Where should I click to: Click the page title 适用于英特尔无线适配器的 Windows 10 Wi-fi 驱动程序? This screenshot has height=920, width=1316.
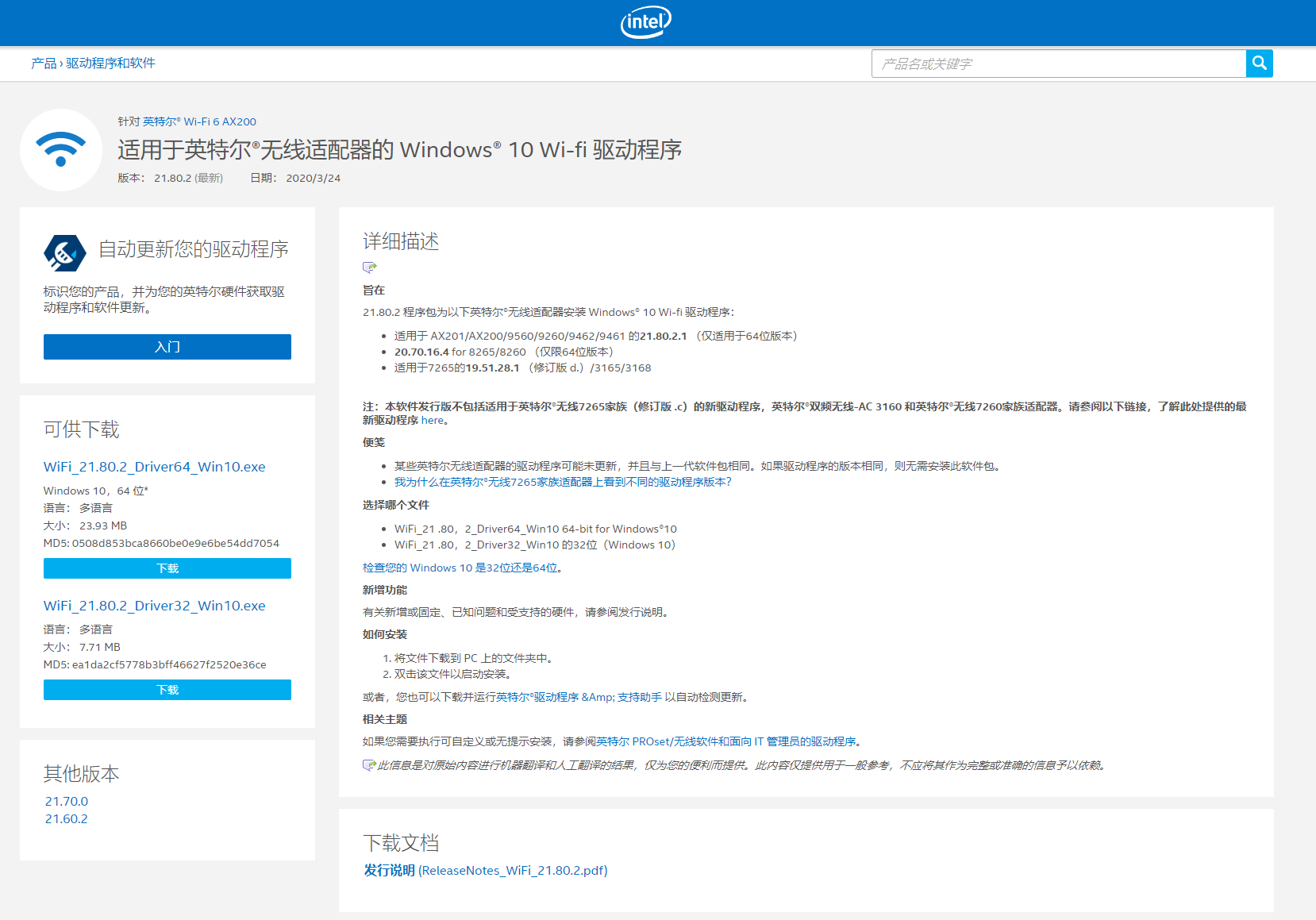coord(400,150)
